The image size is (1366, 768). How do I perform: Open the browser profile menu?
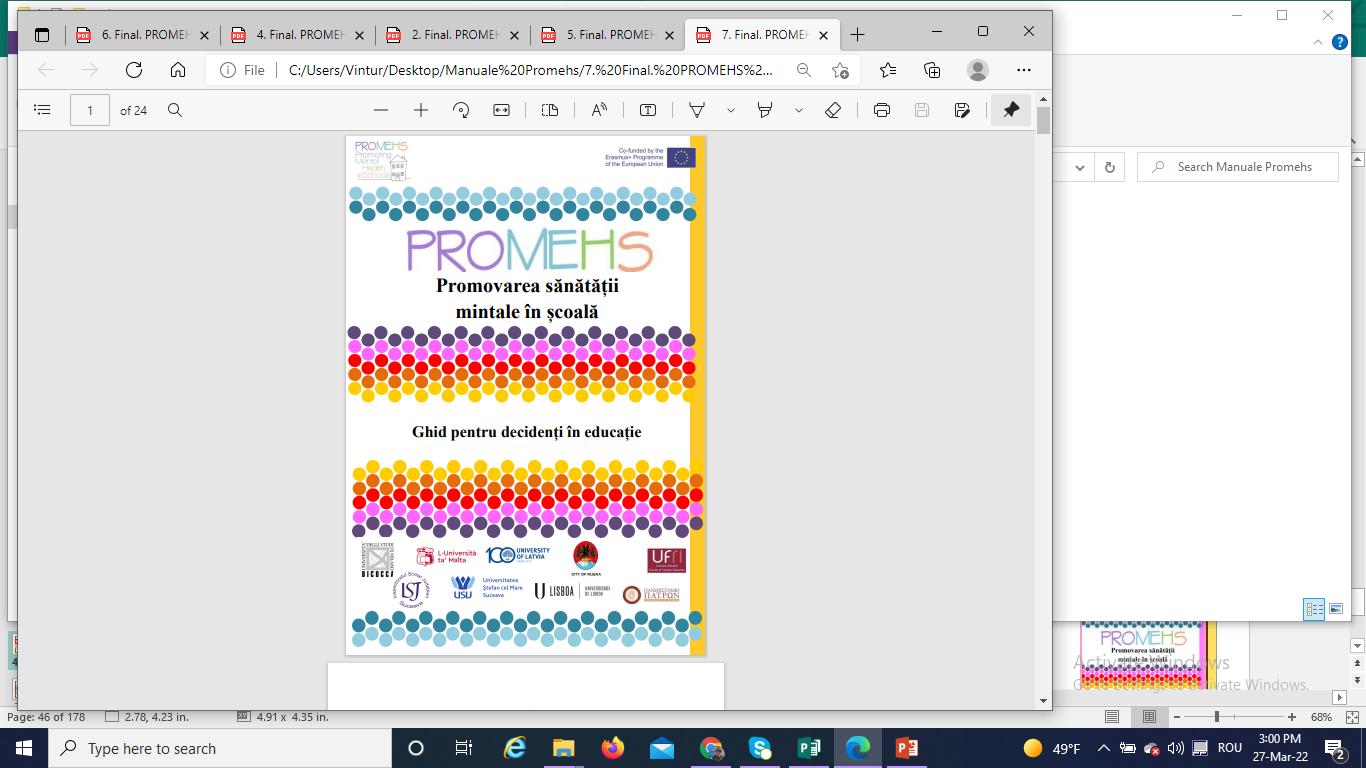pyautogui.click(x=978, y=70)
